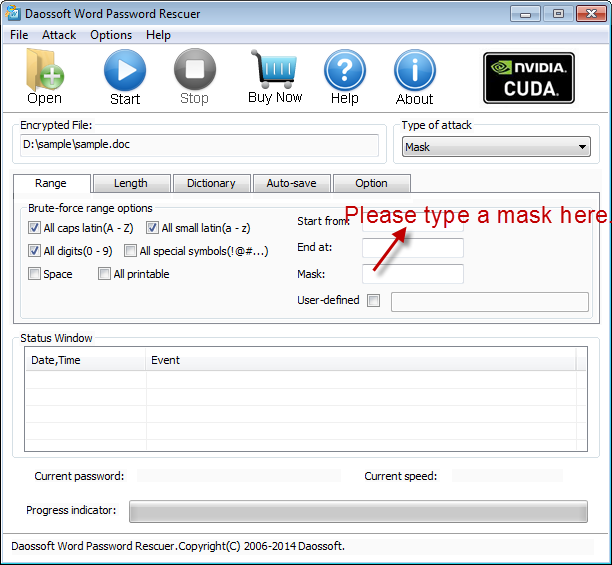The height and width of the screenshot is (565, 612).
Task: Open the Help menu
Action: [158, 35]
